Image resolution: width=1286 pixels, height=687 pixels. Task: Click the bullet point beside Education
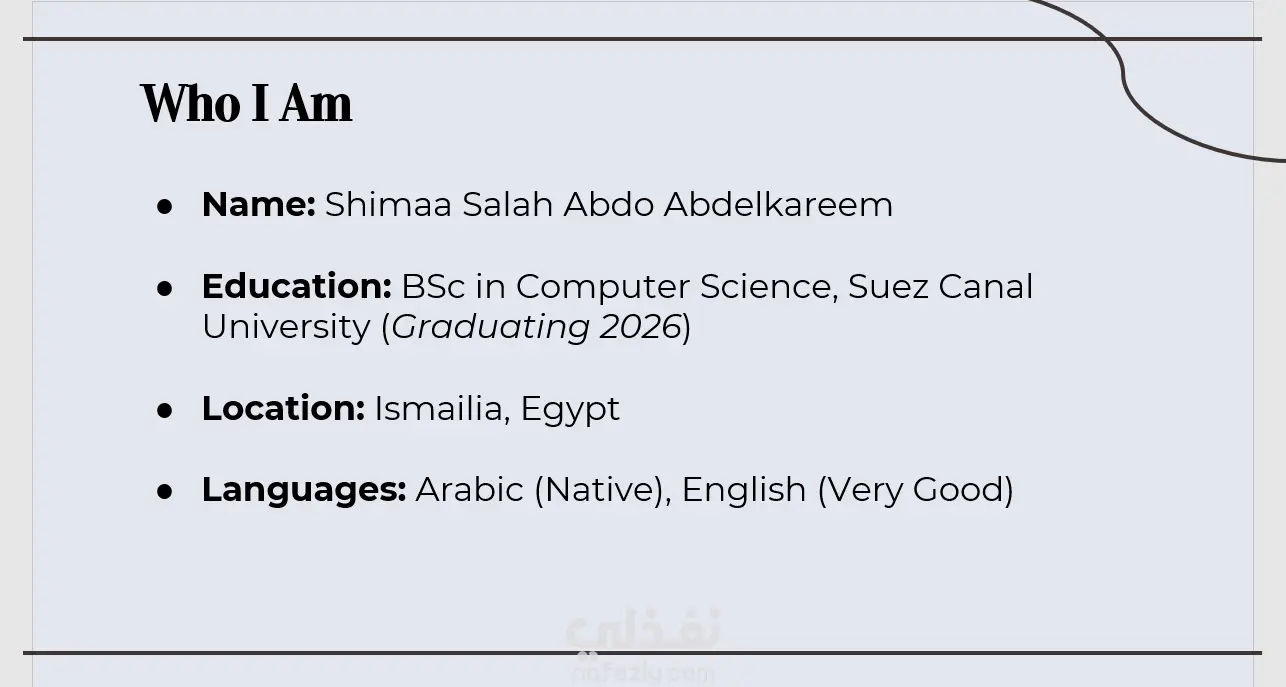(x=165, y=287)
